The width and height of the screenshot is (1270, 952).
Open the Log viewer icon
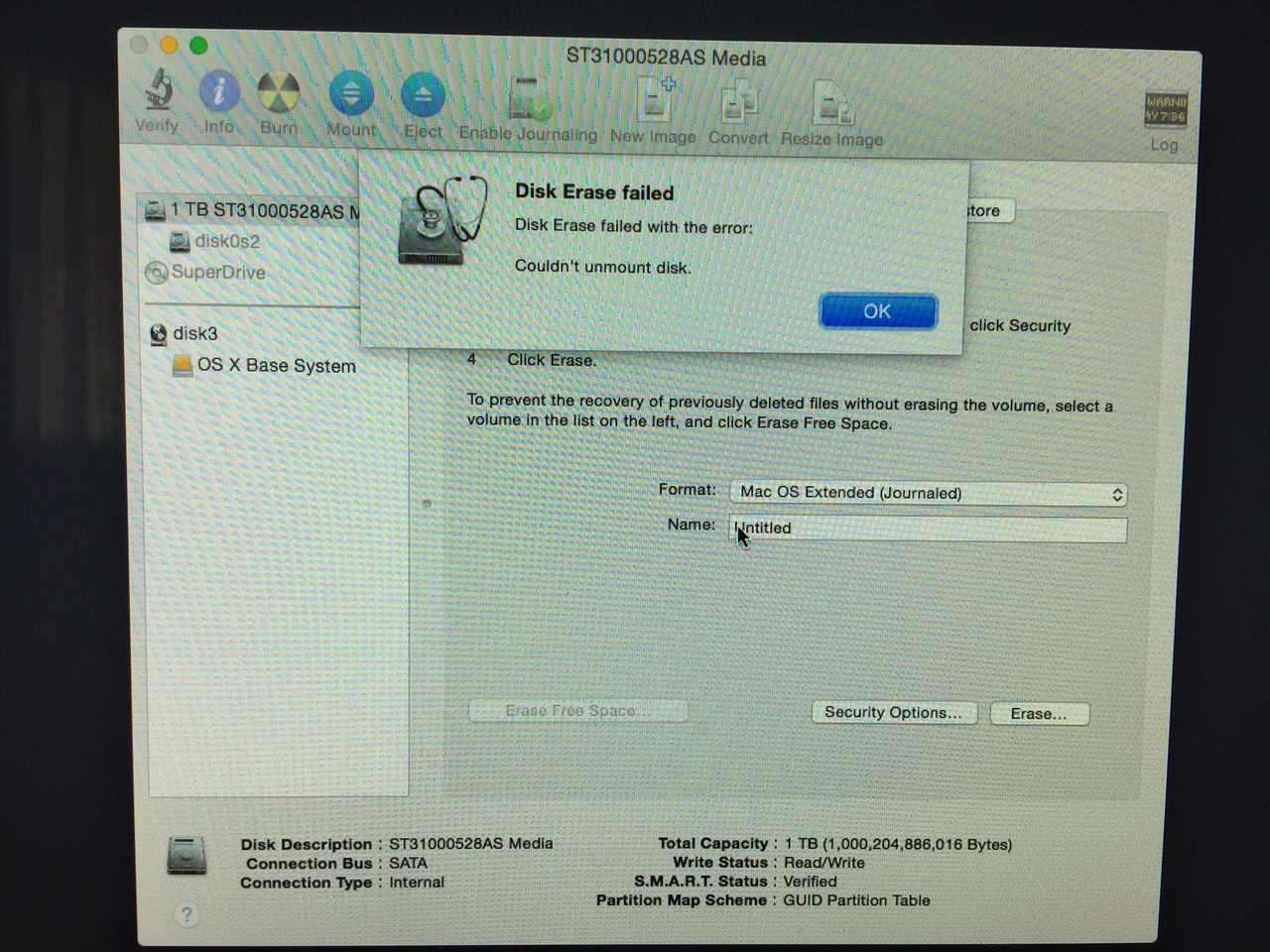tap(1166, 109)
